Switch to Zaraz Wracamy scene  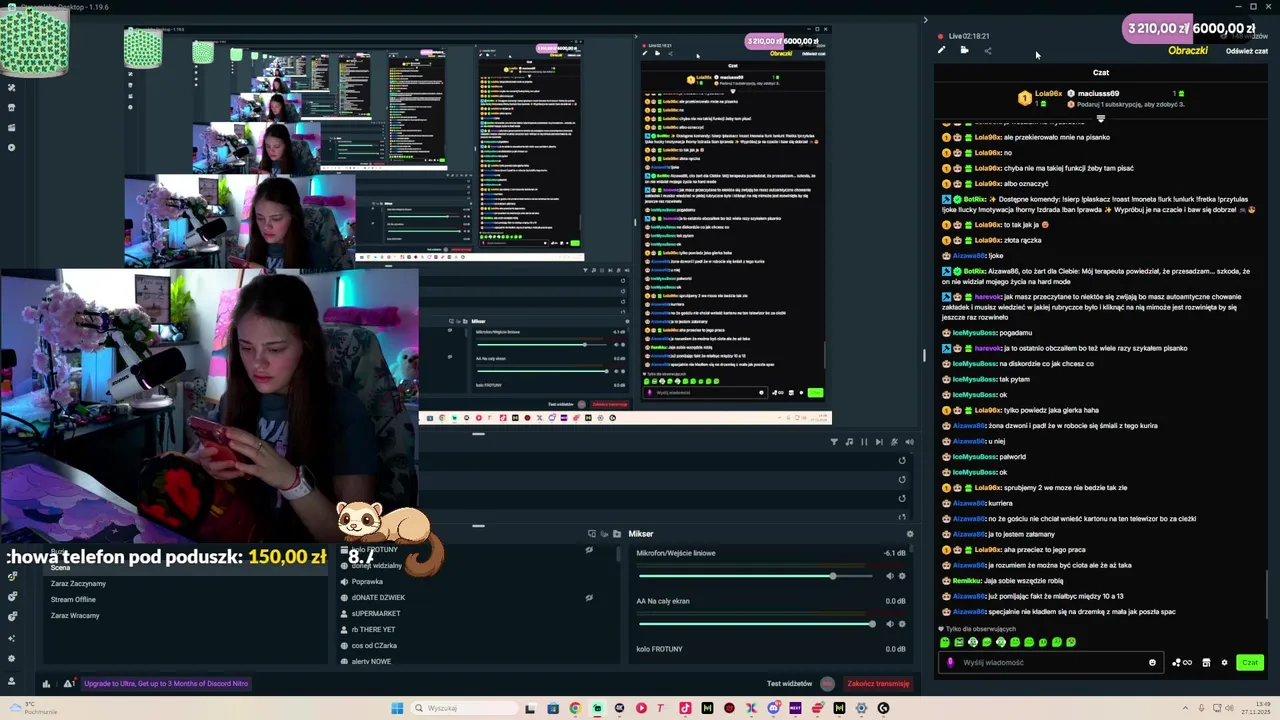point(75,616)
